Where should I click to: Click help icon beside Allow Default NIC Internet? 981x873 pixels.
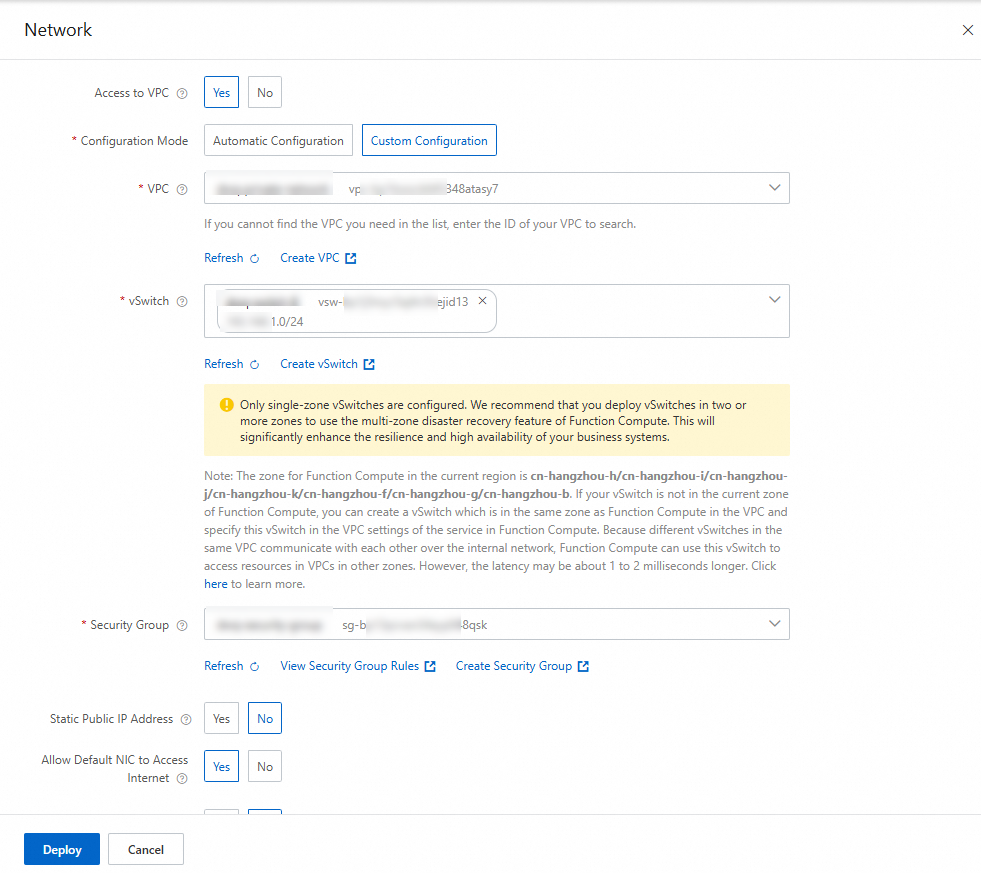182,779
